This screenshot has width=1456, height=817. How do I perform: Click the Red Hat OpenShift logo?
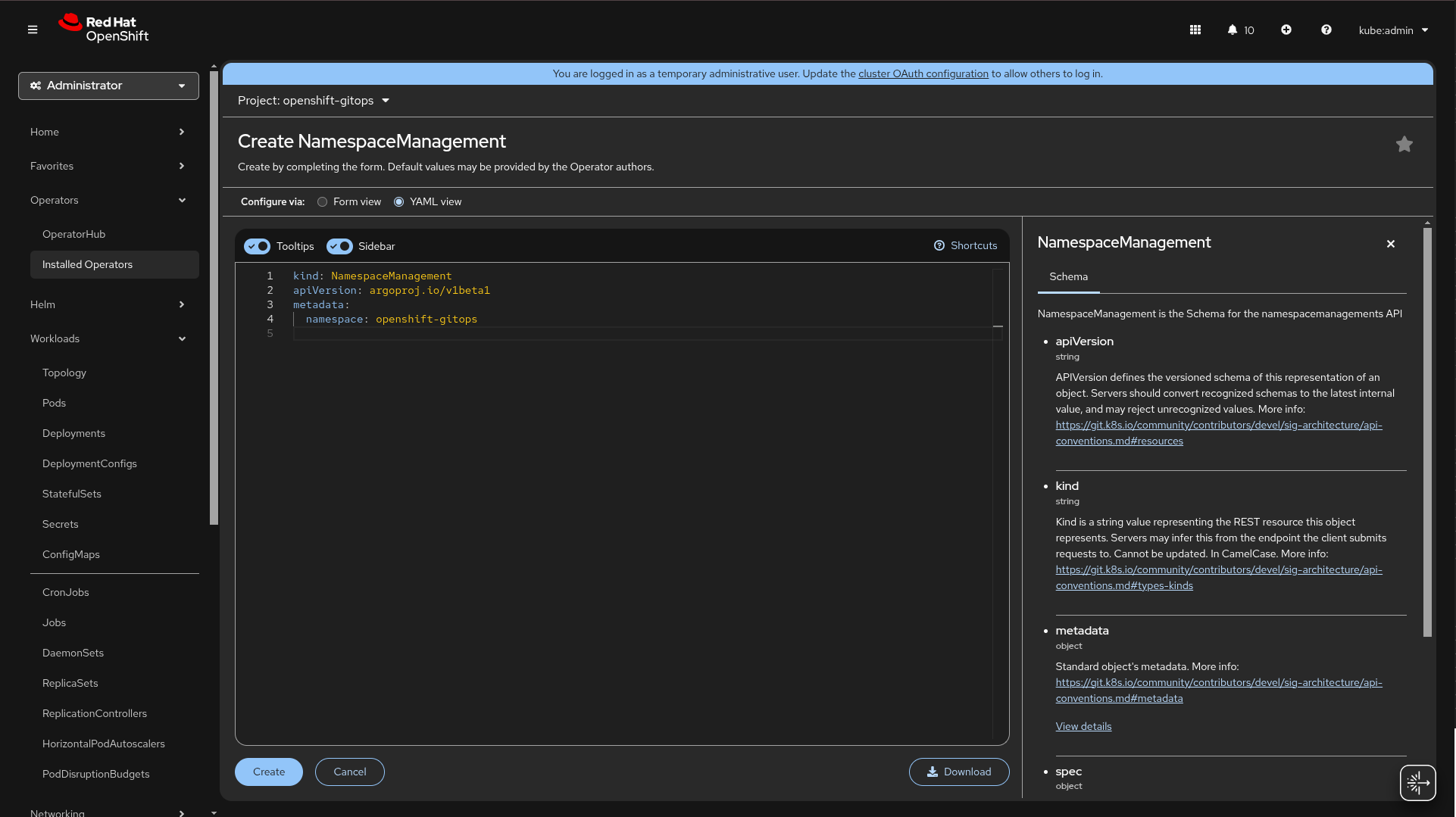click(x=104, y=29)
